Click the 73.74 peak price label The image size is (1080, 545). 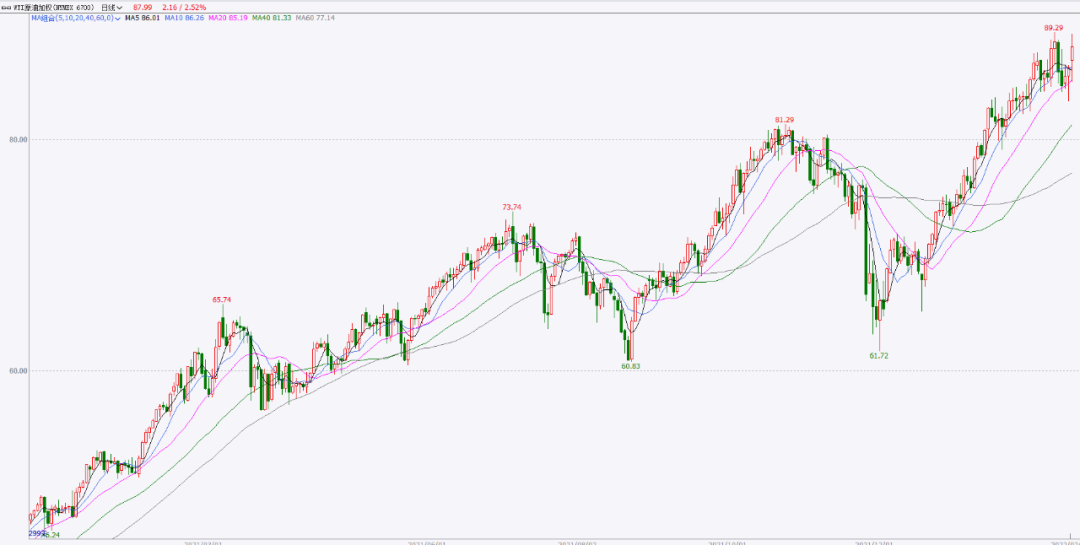click(511, 207)
